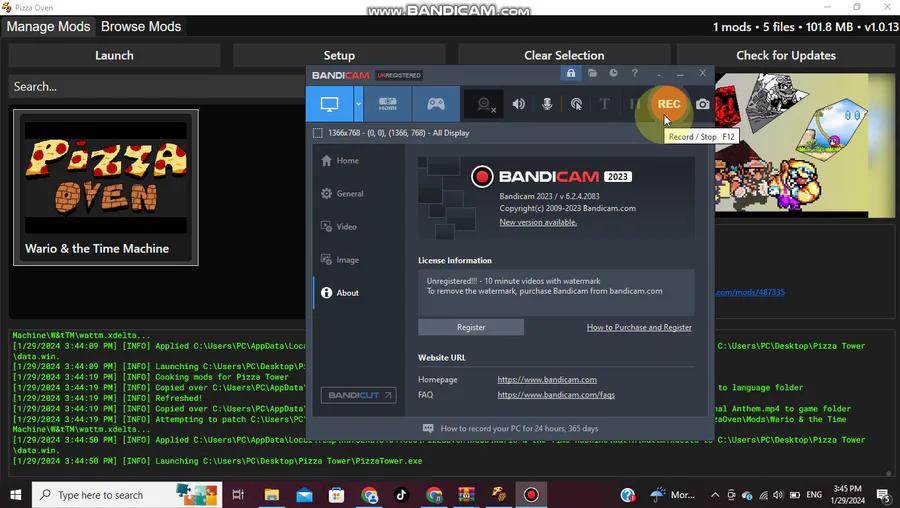Click weather widget on taskbar
900x508 pixels.
click(x=672, y=495)
